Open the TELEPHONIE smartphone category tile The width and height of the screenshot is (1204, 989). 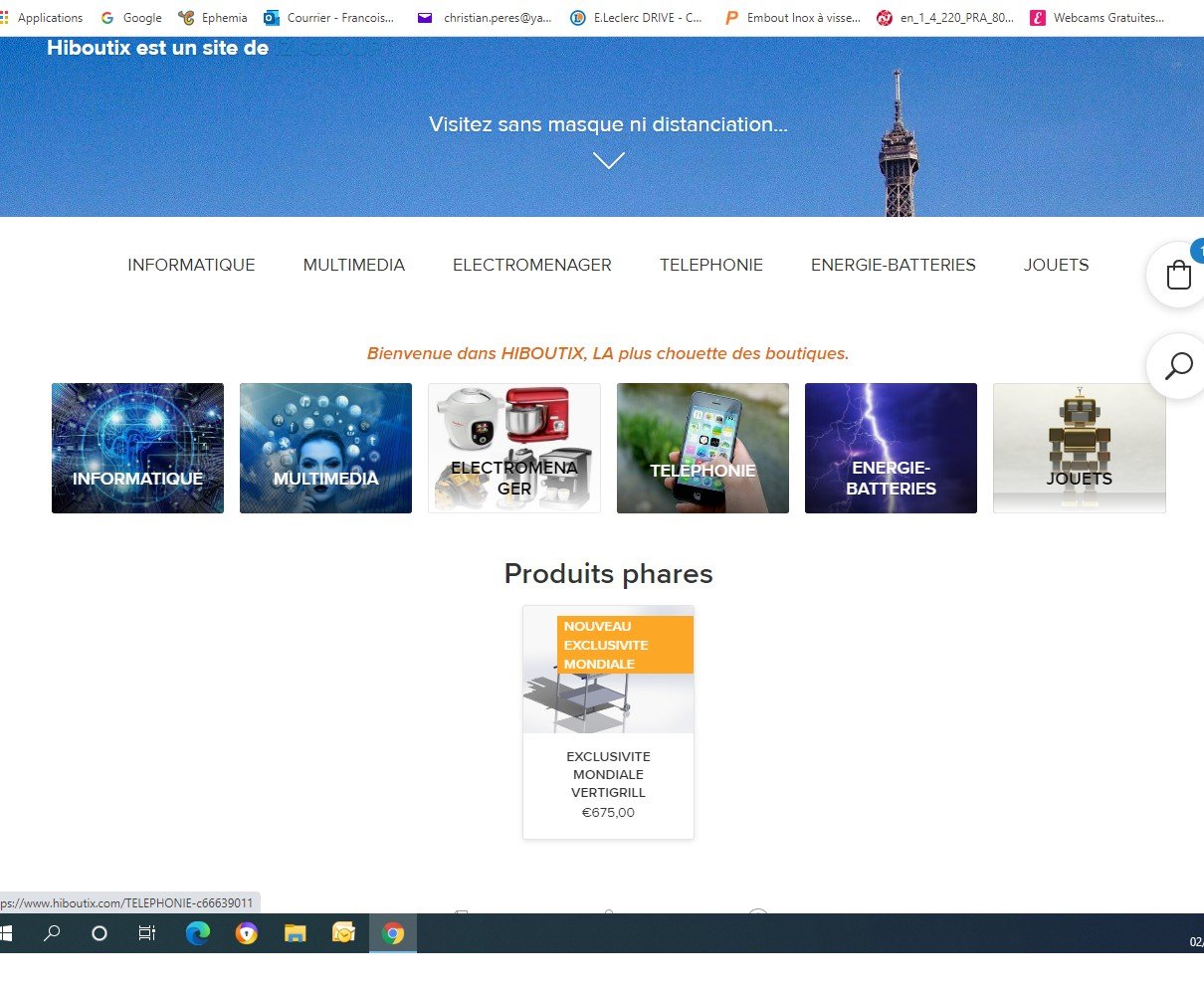(x=702, y=448)
